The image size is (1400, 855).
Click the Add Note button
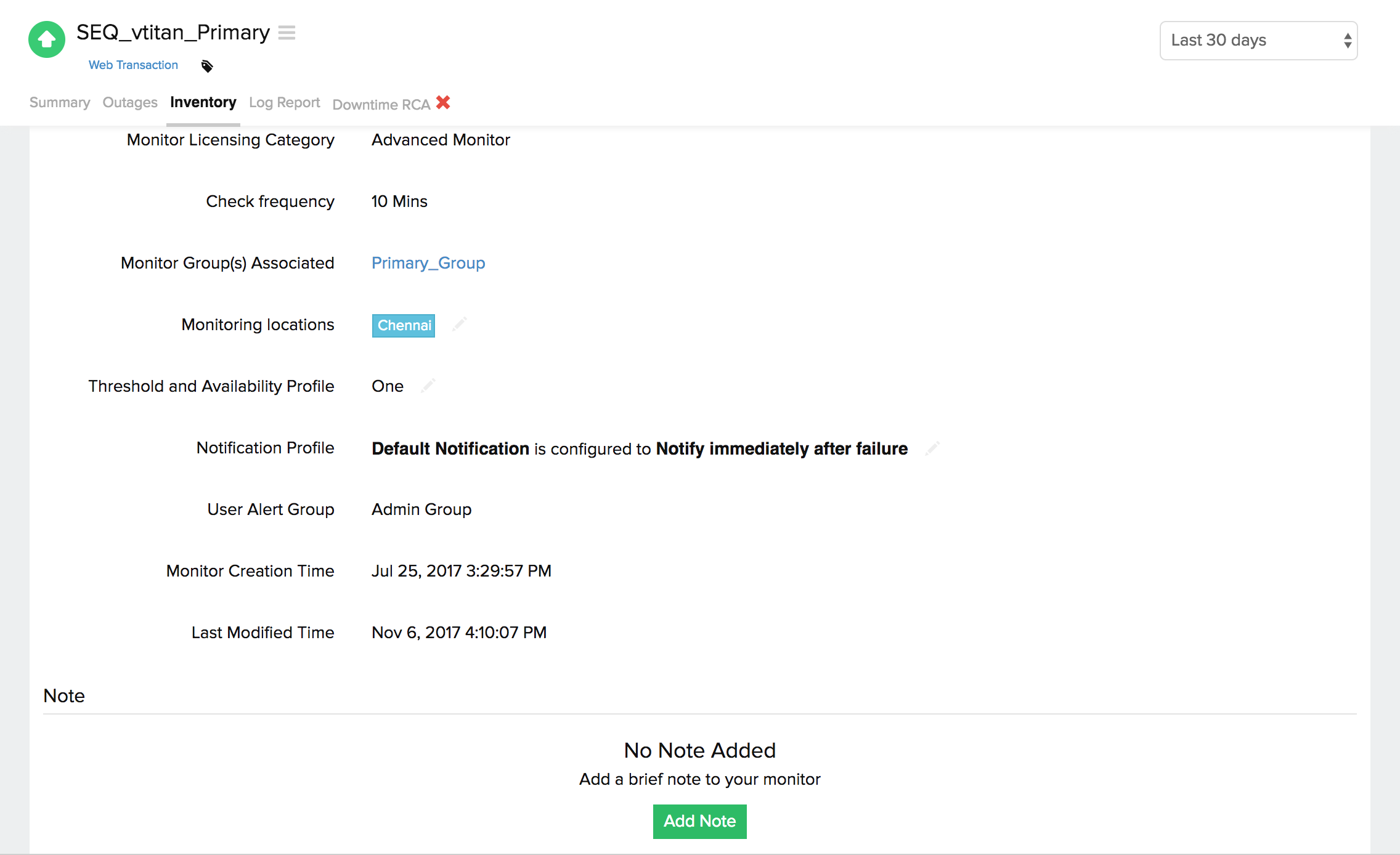click(x=699, y=821)
